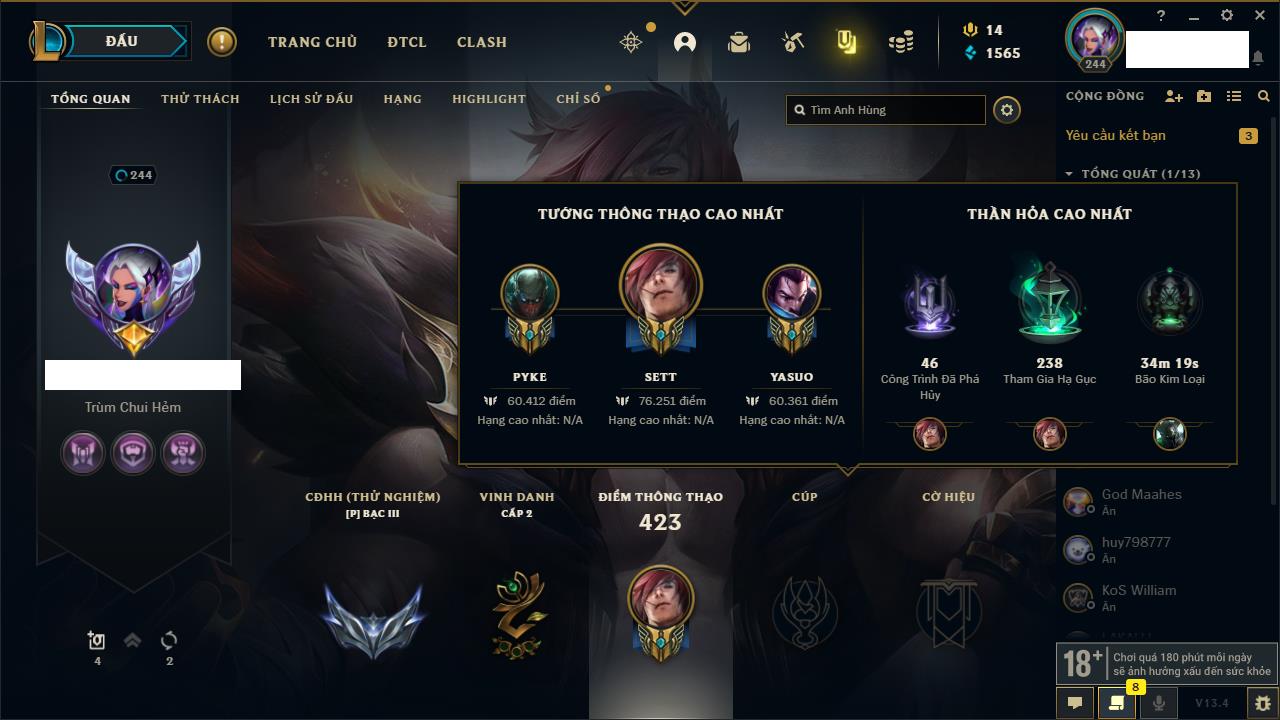The image size is (1280, 720).
Task: Collapse the TỔNG QUÁT friends group
Action: (x=1140, y=174)
